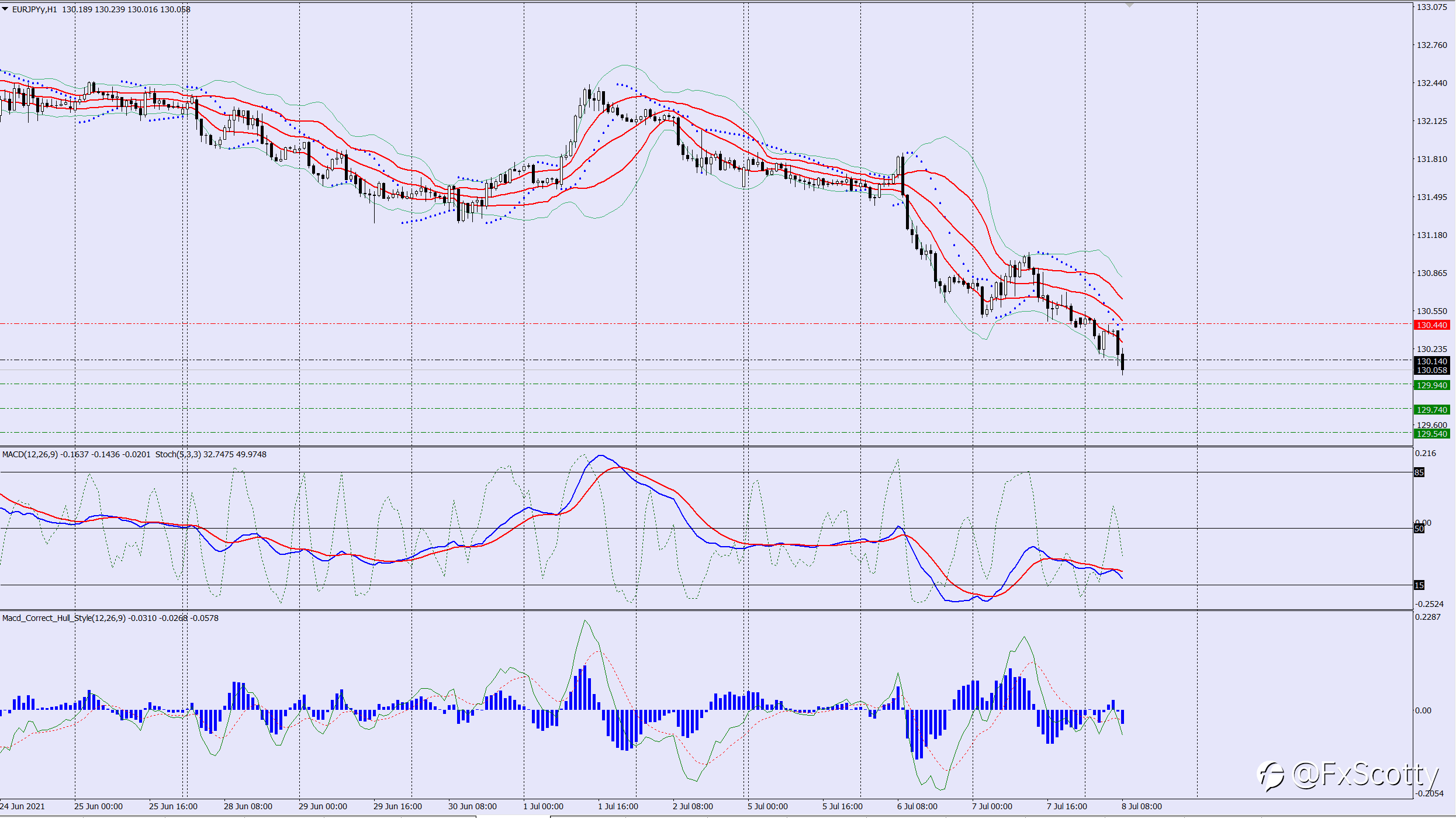This screenshot has width=1456, height=818.
Task: Click the 2 Jul 08:00 time label
Action: (693, 806)
